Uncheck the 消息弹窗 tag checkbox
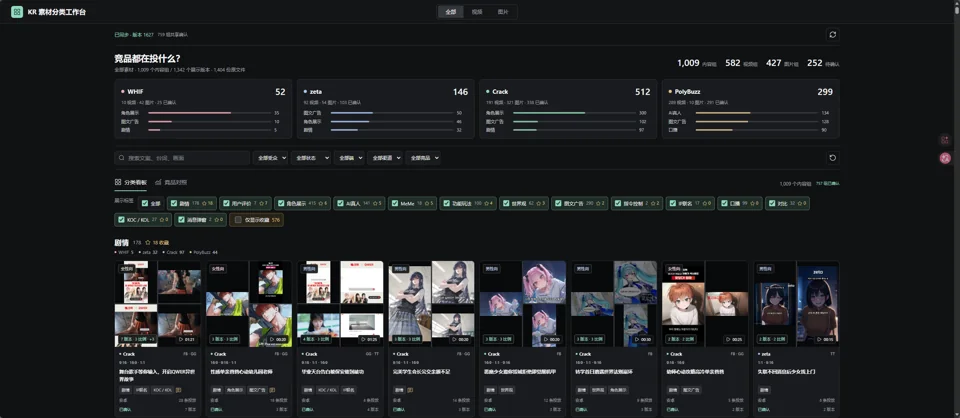The image size is (960, 418). (x=181, y=219)
